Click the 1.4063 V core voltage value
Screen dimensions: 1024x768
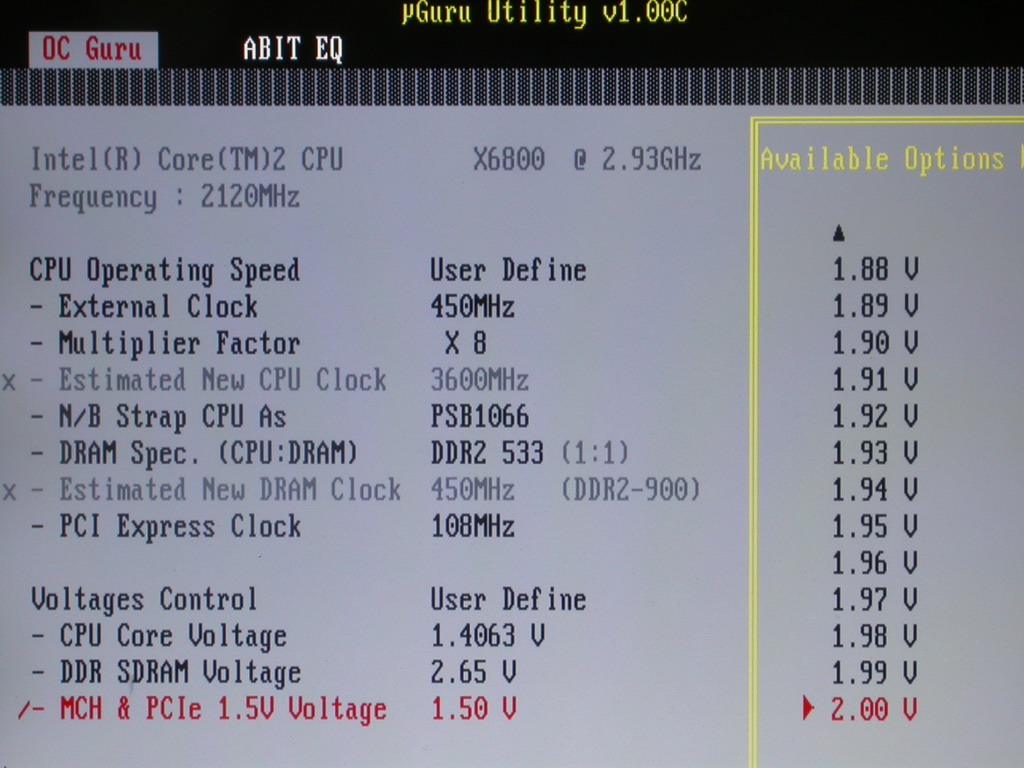pos(487,636)
